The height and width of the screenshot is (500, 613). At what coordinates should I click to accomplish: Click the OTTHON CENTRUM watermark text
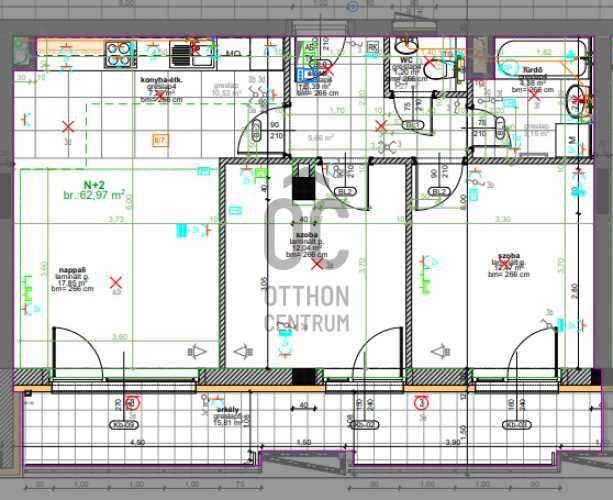point(307,308)
